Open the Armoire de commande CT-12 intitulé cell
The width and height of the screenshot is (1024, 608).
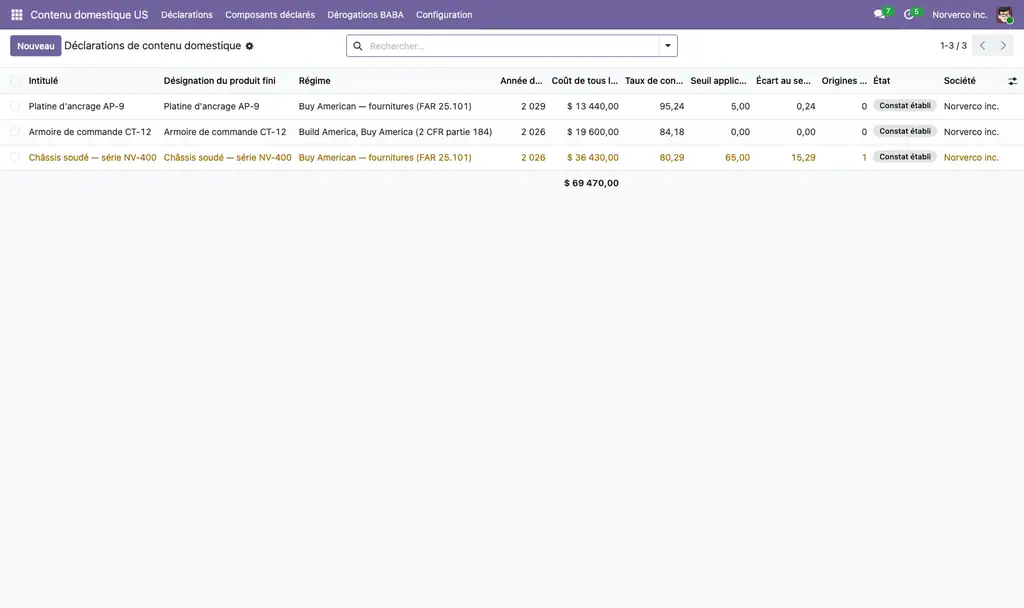(89, 132)
